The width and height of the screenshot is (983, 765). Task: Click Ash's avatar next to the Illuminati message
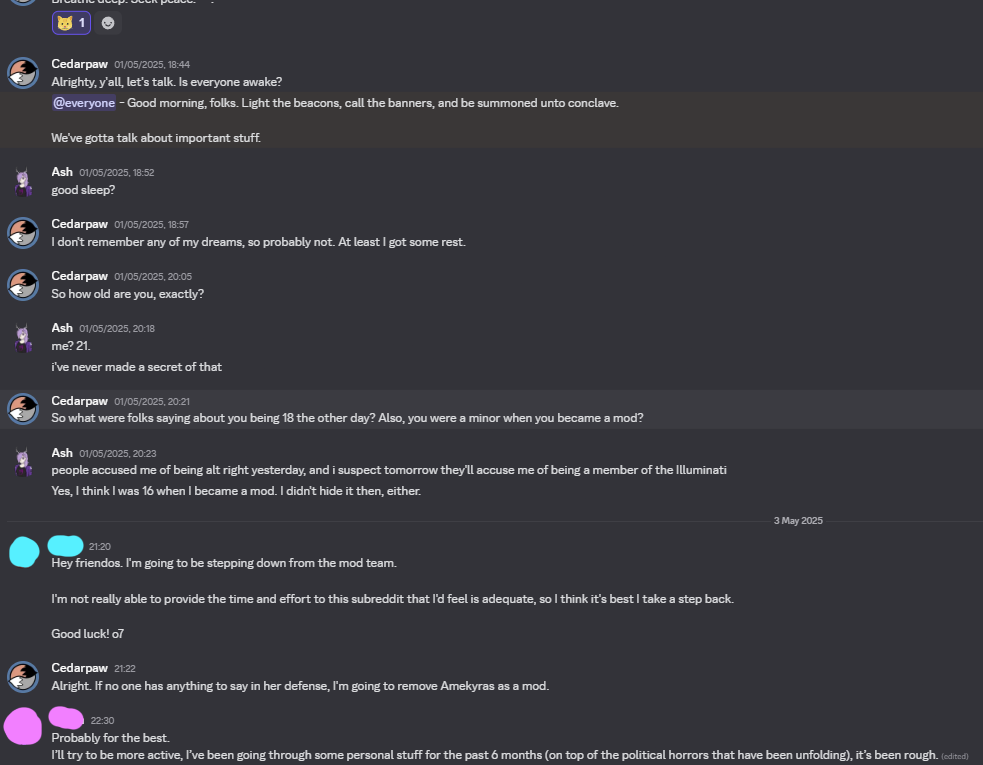(x=23, y=461)
